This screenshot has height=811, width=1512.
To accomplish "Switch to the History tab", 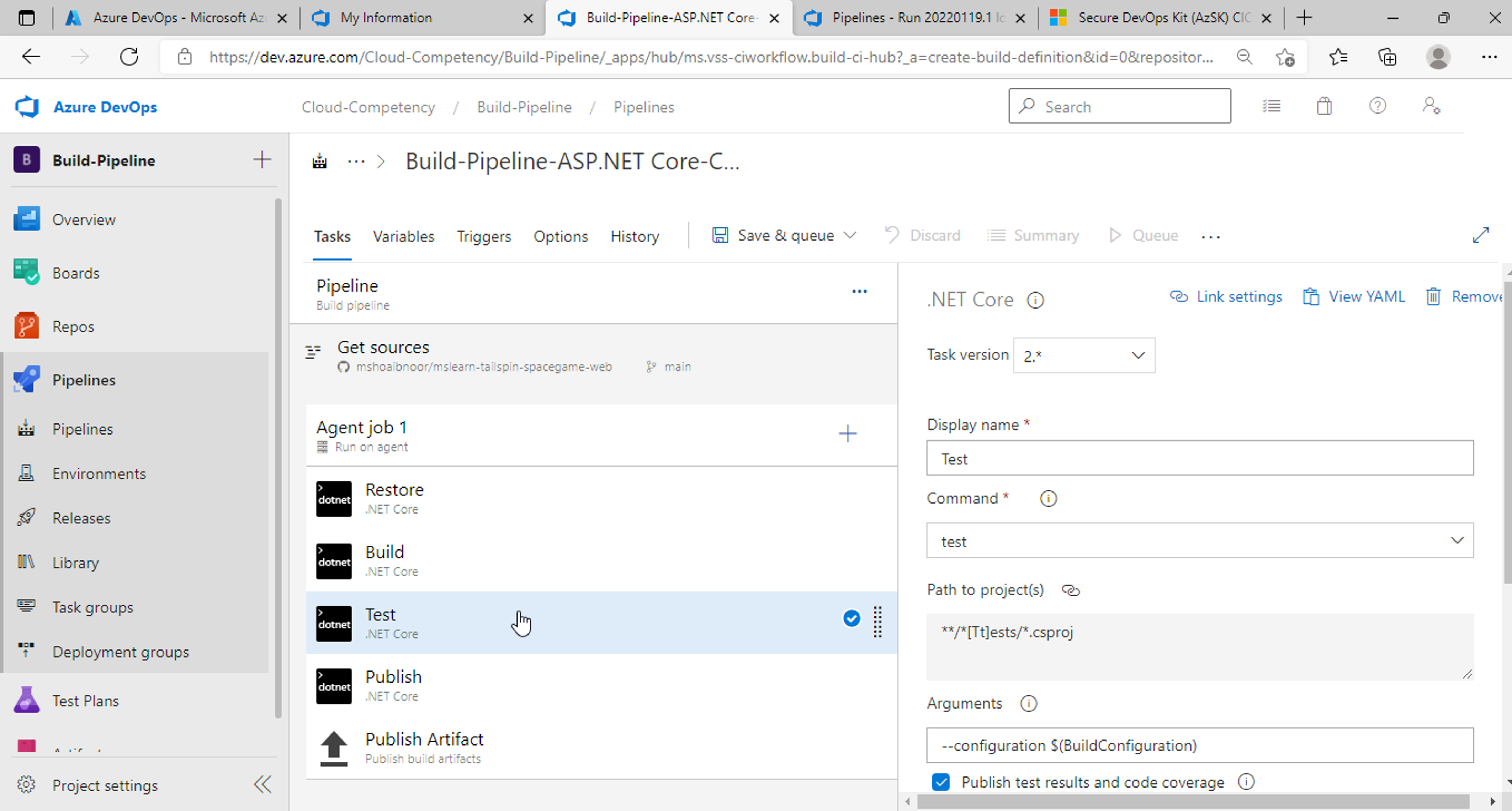I will coord(635,236).
